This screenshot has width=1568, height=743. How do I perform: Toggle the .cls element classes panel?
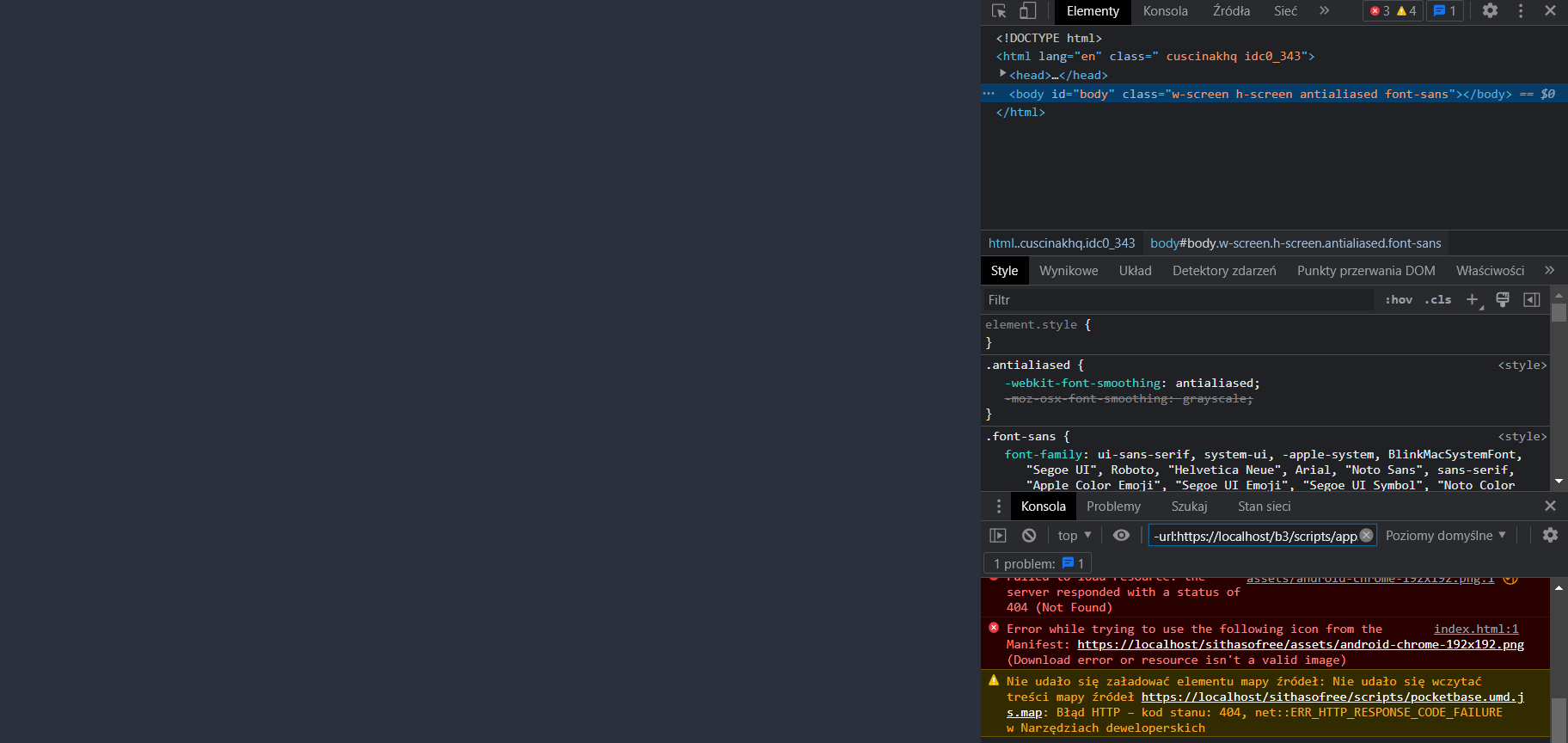[x=1437, y=300]
